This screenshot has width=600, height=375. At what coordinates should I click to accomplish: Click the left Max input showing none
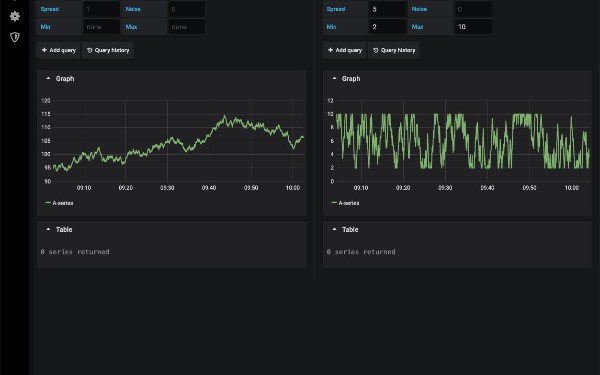pyautogui.click(x=186, y=27)
